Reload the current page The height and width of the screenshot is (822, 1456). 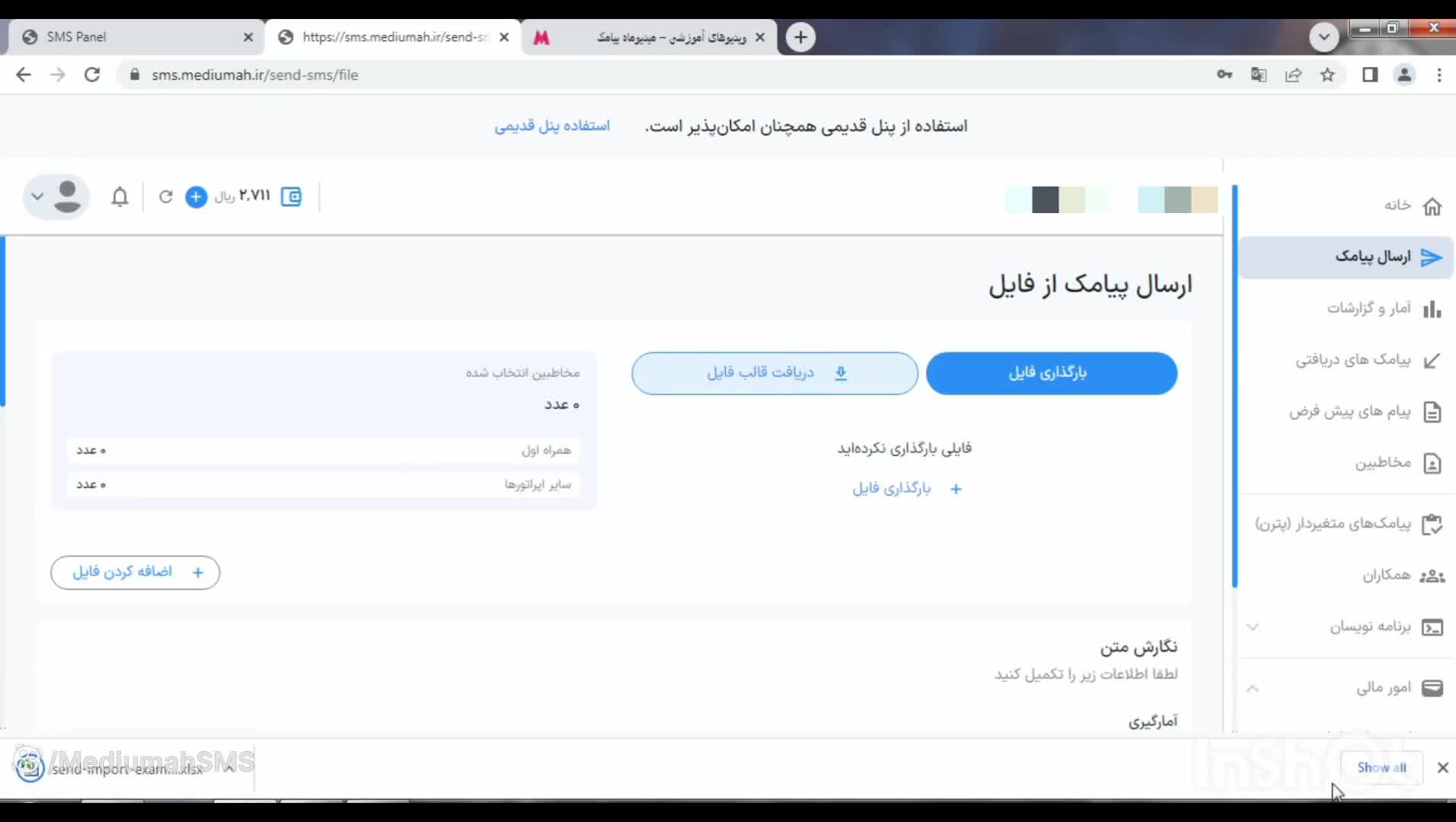tap(92, 75)
